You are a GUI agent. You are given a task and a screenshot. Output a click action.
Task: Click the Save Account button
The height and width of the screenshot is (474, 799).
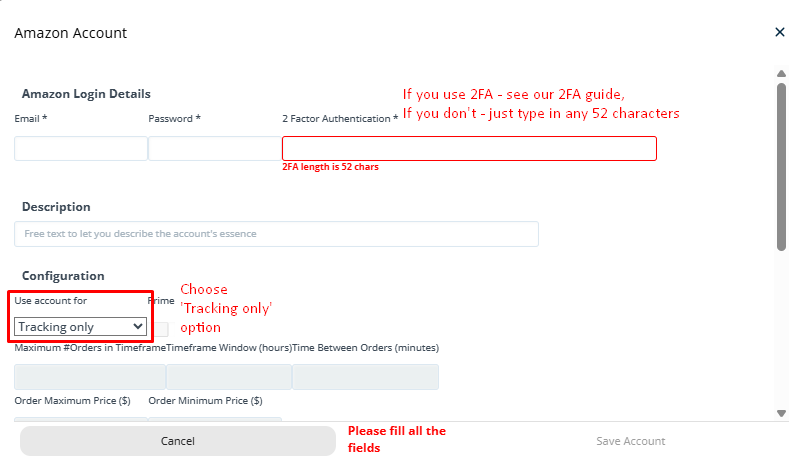click(x=630, y=441)
